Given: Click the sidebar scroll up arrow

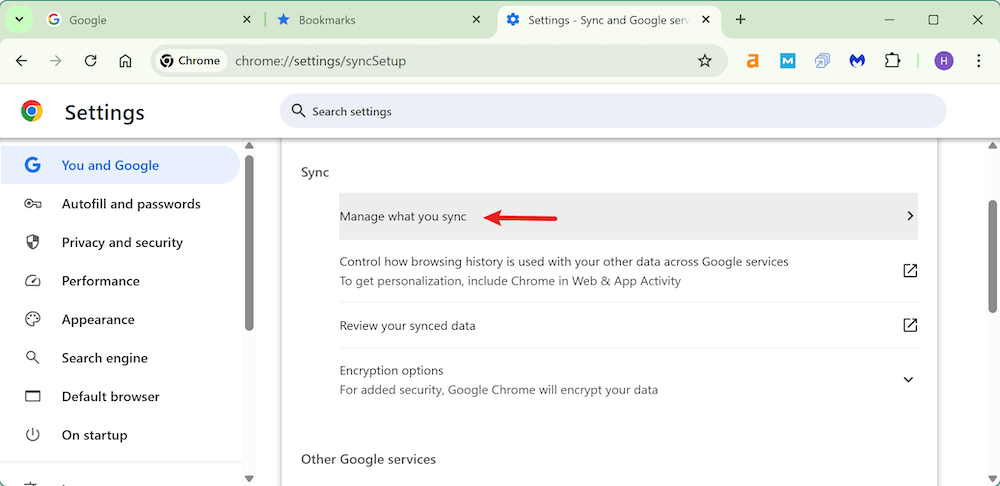Looking at the screenshot, I should pyautogui.click(x=249, y=146).
